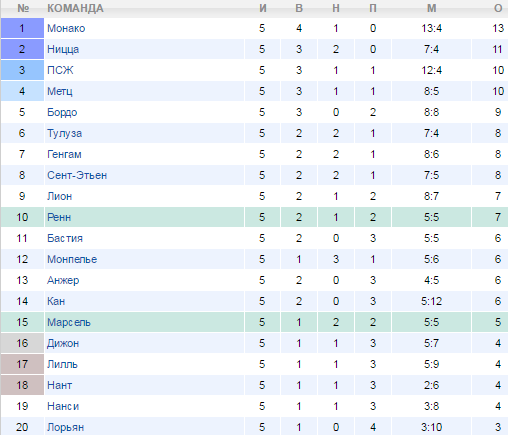Open the Лион team page
The width and height of the screenshot is (508, 435).
pyautogui.click(x=59, y=196)
